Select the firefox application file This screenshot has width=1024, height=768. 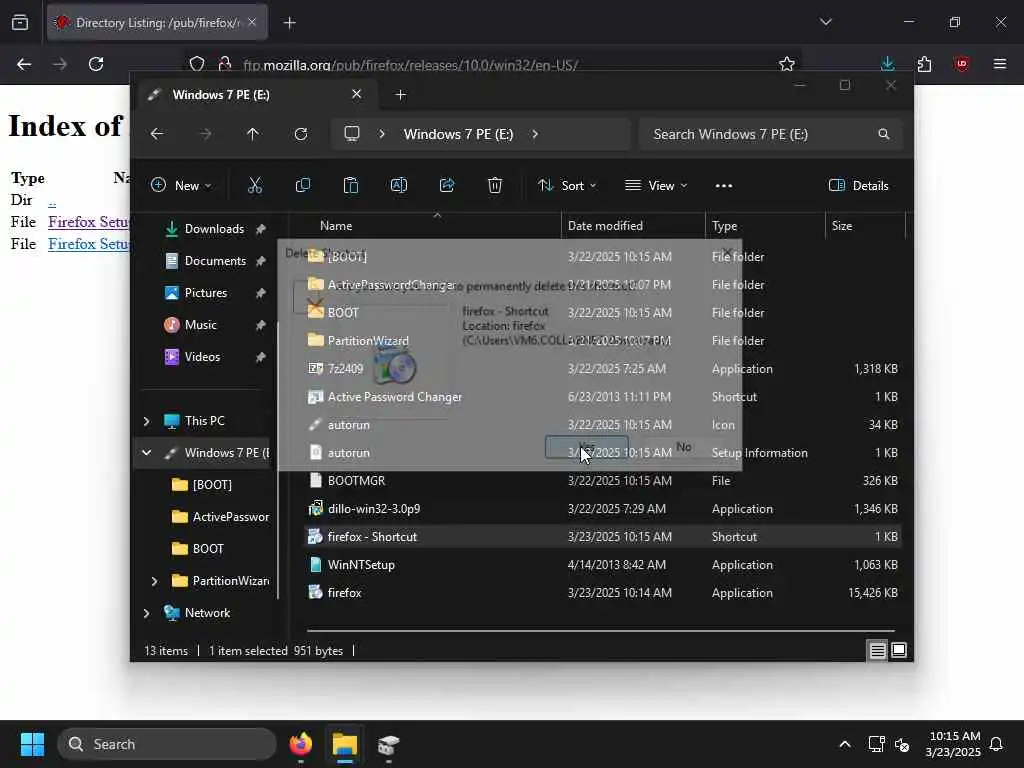coord(603,593)
